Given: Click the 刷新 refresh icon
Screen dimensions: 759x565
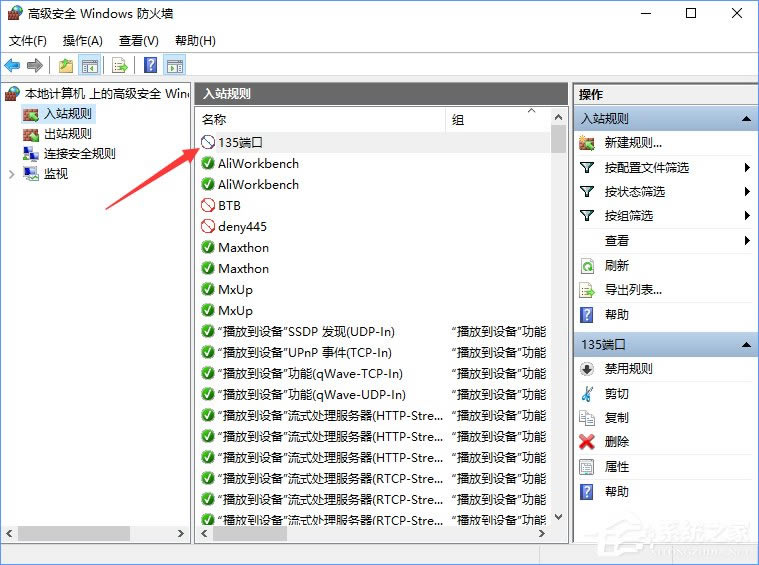Looking at the screenshot, I should [587, 266].
